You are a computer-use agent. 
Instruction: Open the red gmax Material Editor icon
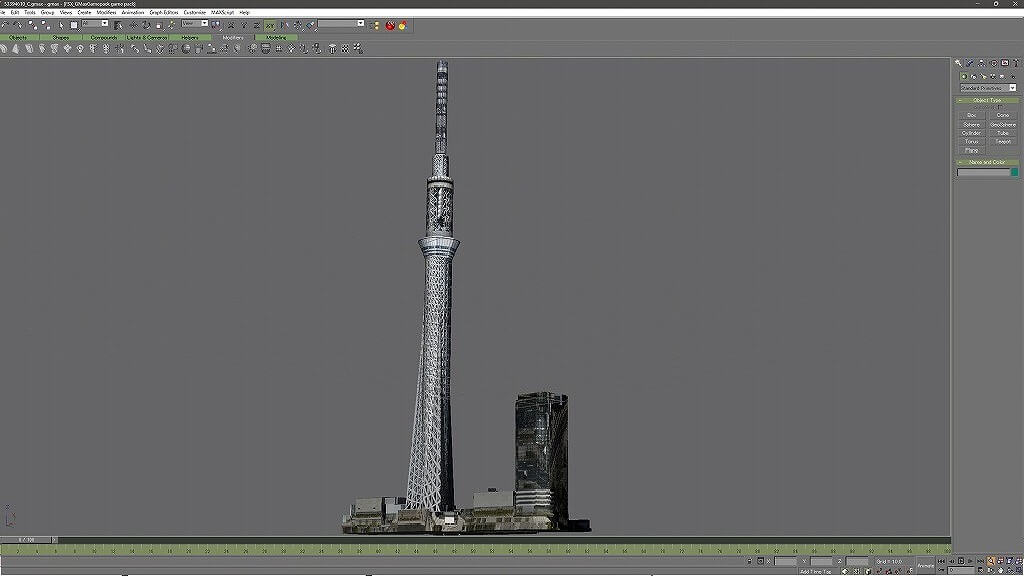[x=391, y=25]
